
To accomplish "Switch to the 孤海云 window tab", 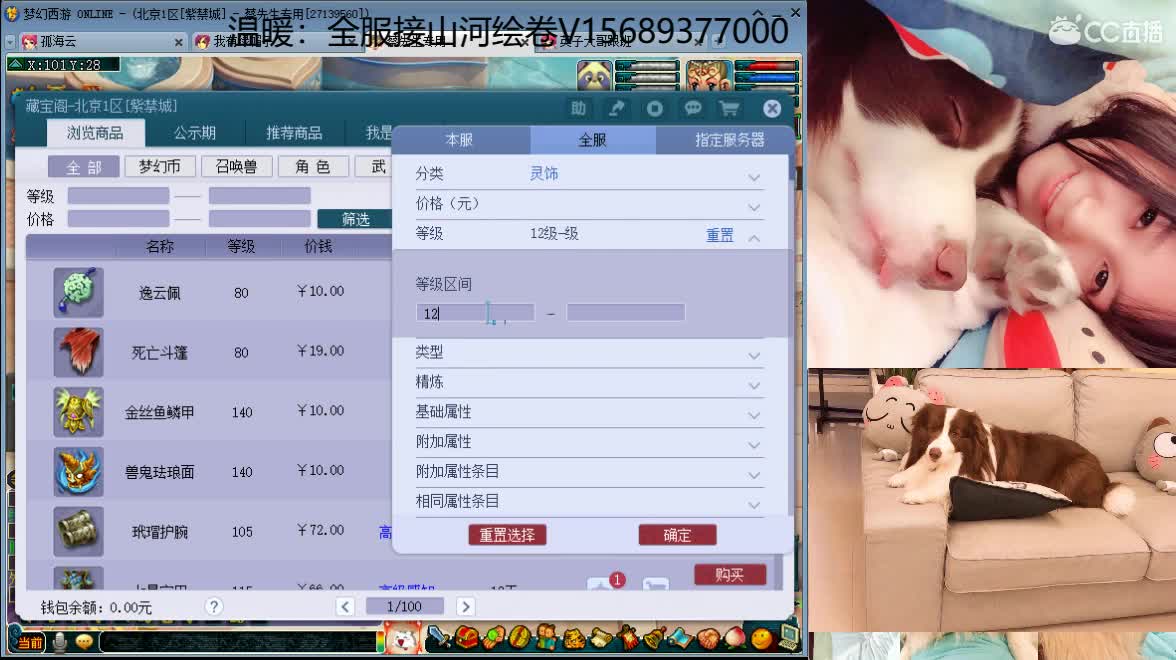I will click(x=103, y=41).
